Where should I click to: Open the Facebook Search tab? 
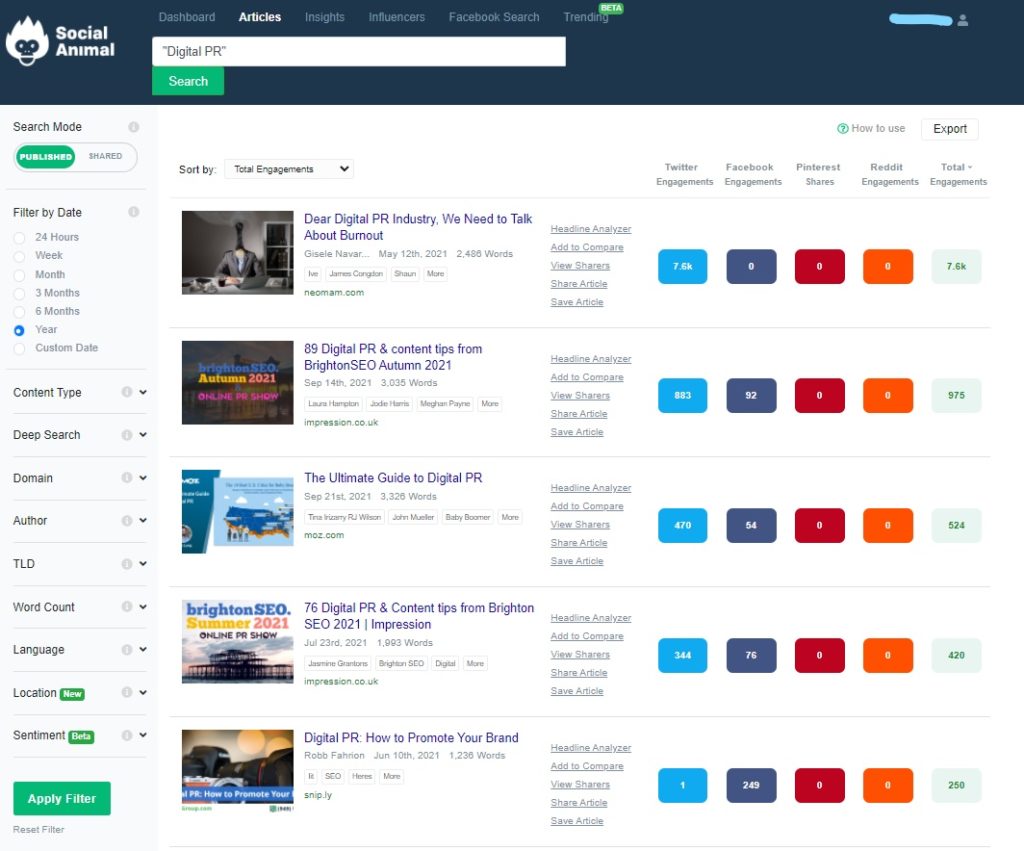point(494,17)
